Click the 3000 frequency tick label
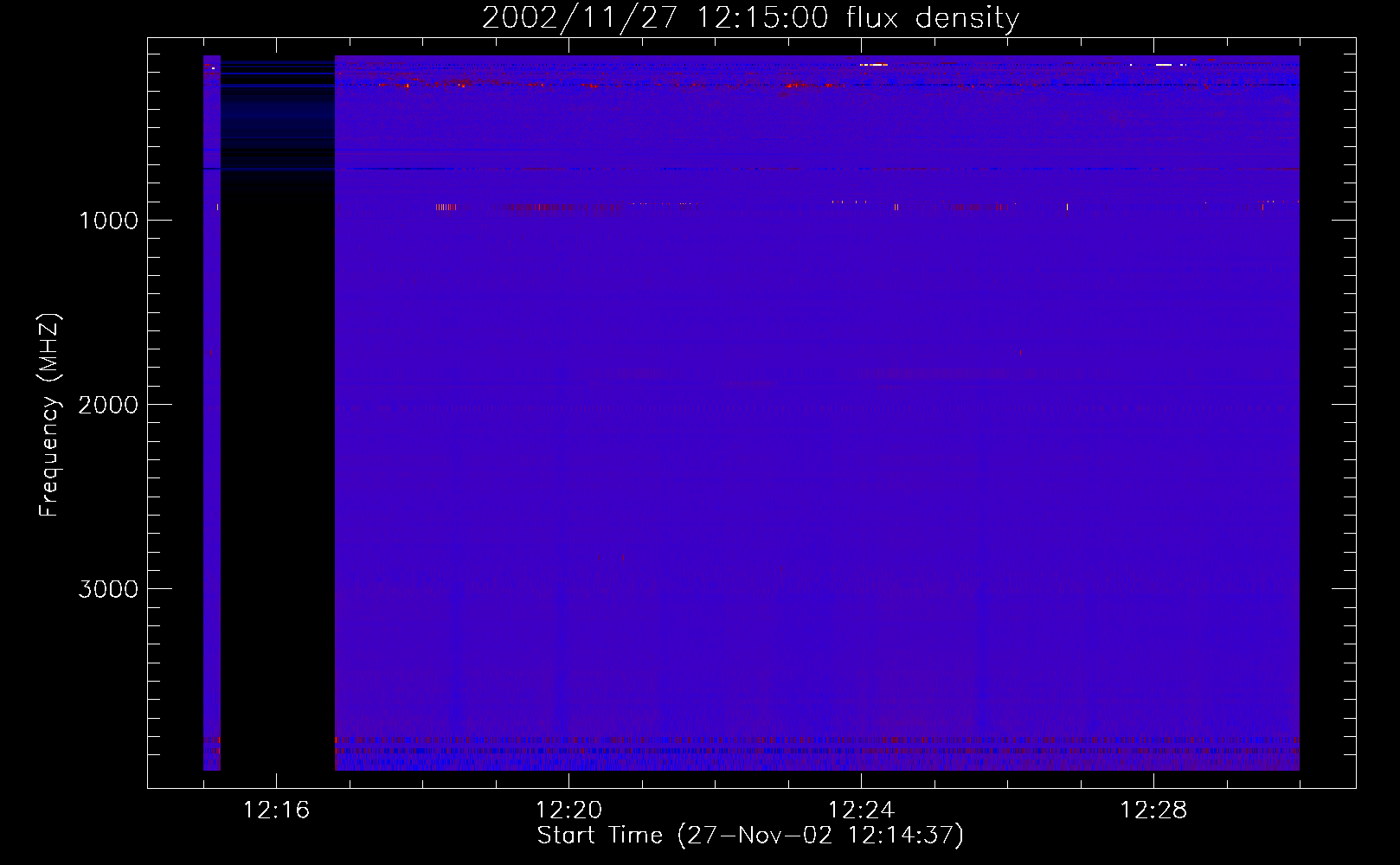Image resolution: width=1400 pixels, height=865 pixels. pyautogui.click(x=108, y=589)
